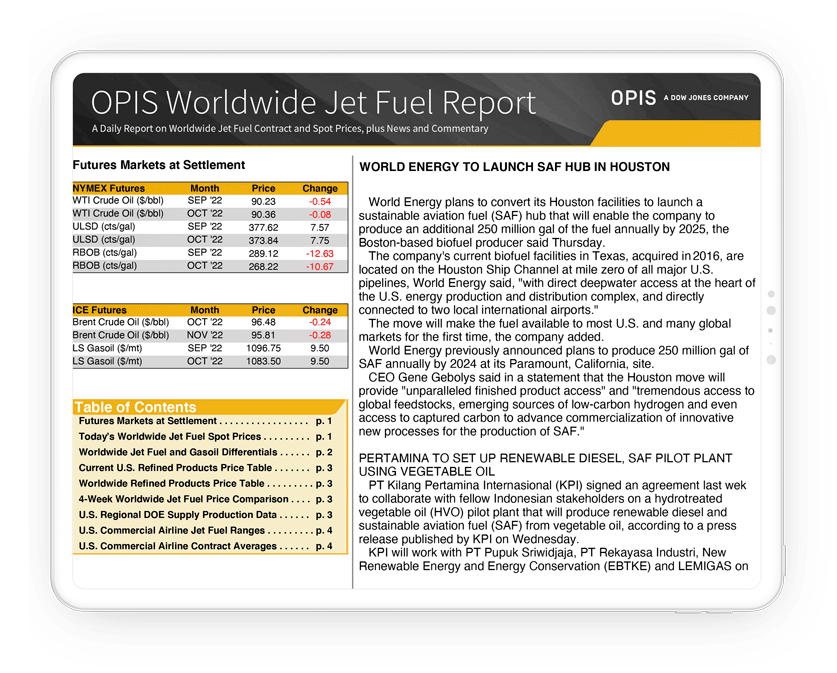
Task: Click the Futures Markets at Settlement heading
Action: pos(158,165)
